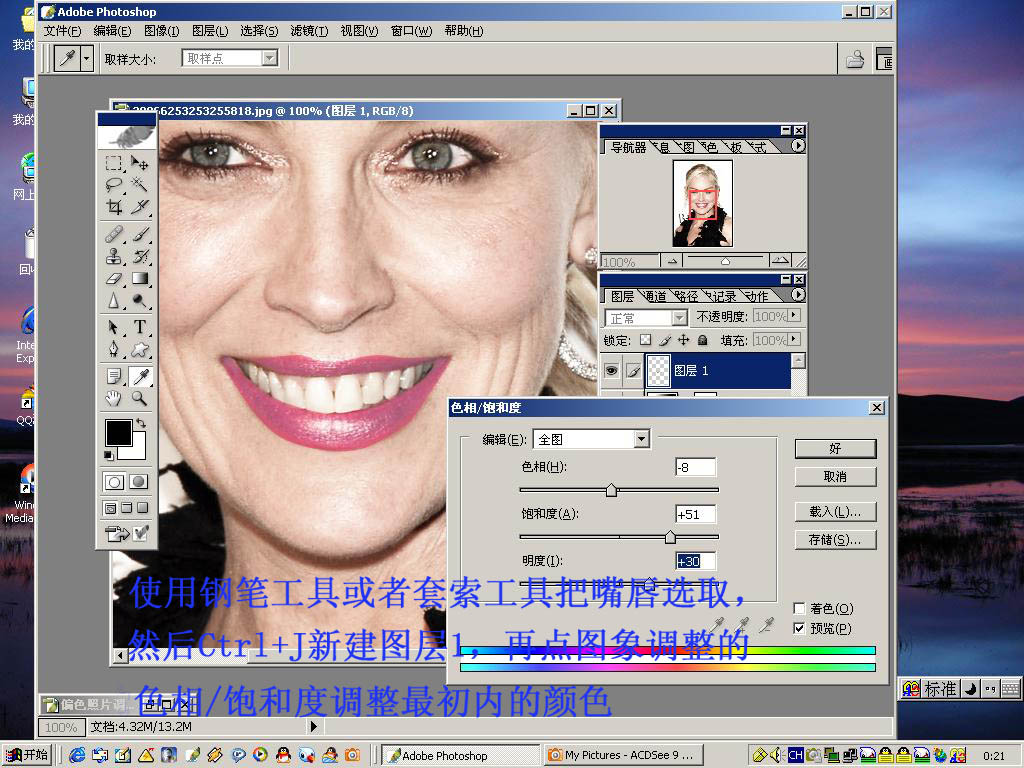Open the eyedropper tool preset picker arrow
Image resolution: width=1024 pixels, height=768 pixels.
click(x=87, y=59)
